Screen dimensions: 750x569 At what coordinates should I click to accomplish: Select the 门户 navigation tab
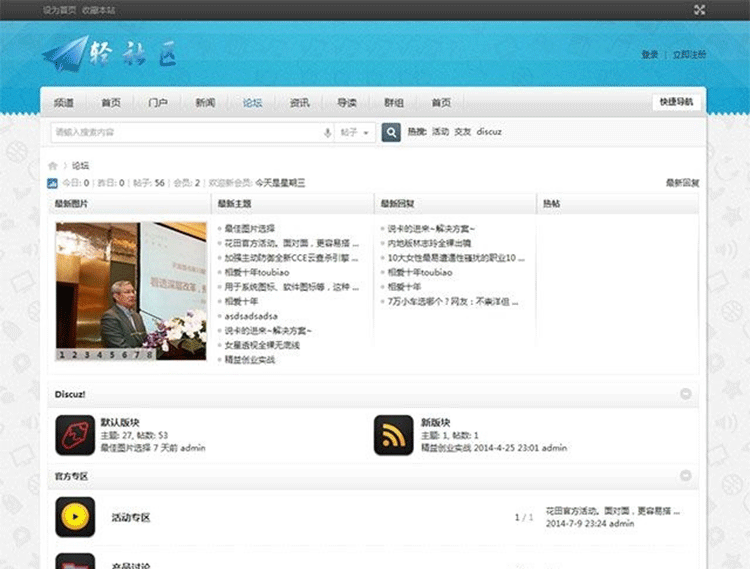tap(158, 103)
